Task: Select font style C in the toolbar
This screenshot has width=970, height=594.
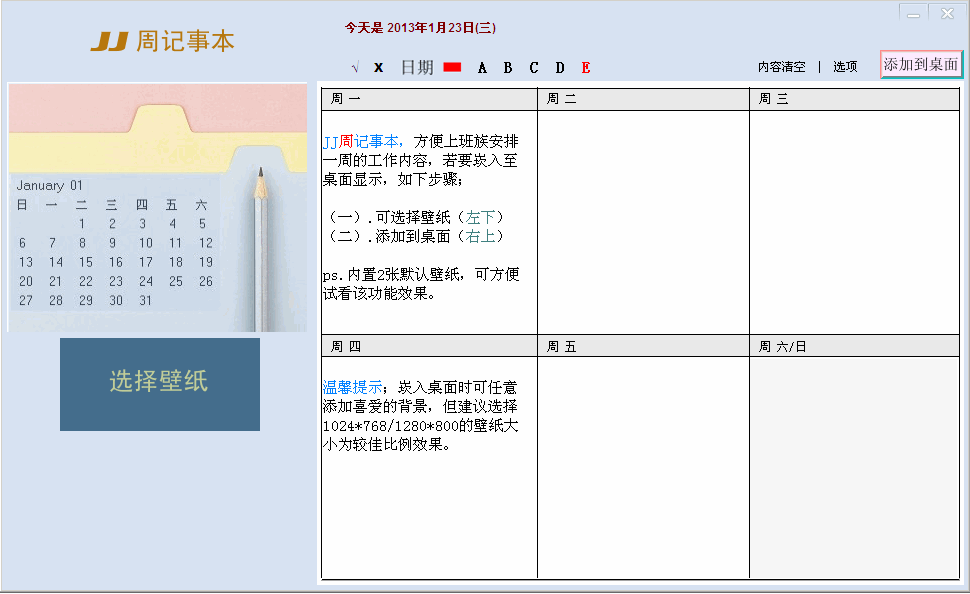Action: (x=534, y=68)
